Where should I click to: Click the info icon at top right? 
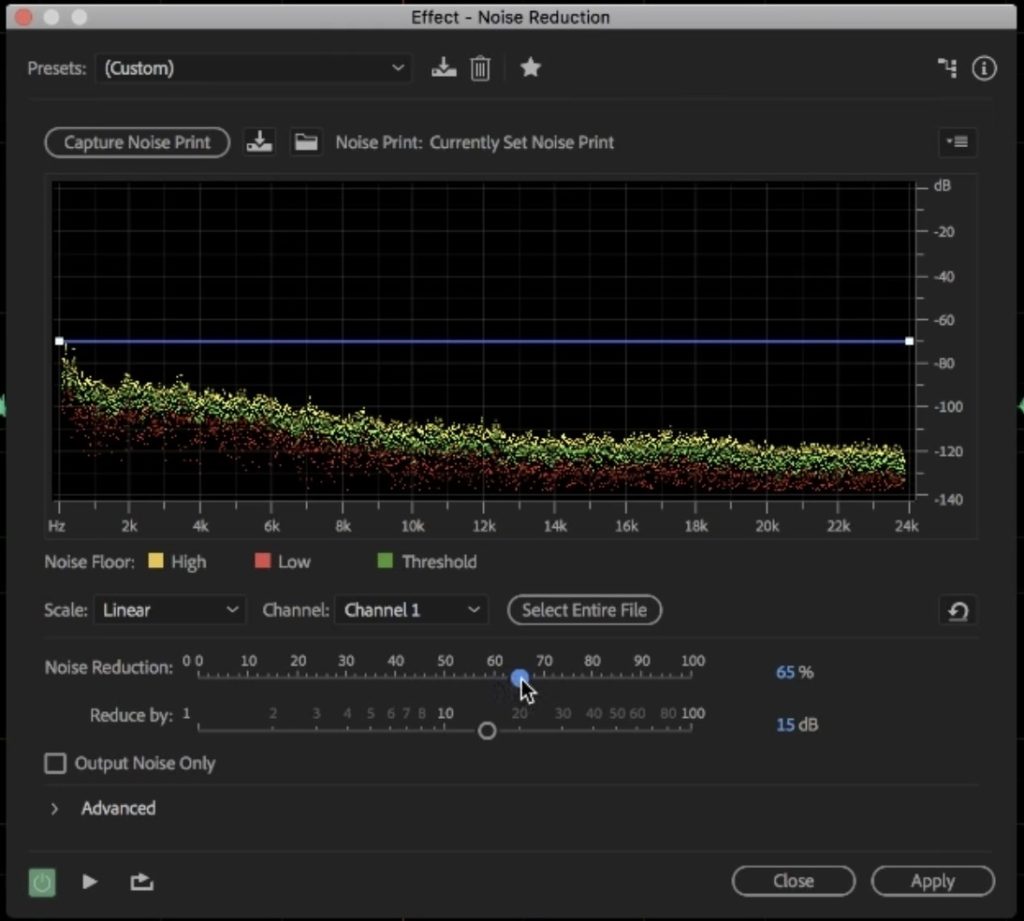pyautogui.click(x=984, y=68)
